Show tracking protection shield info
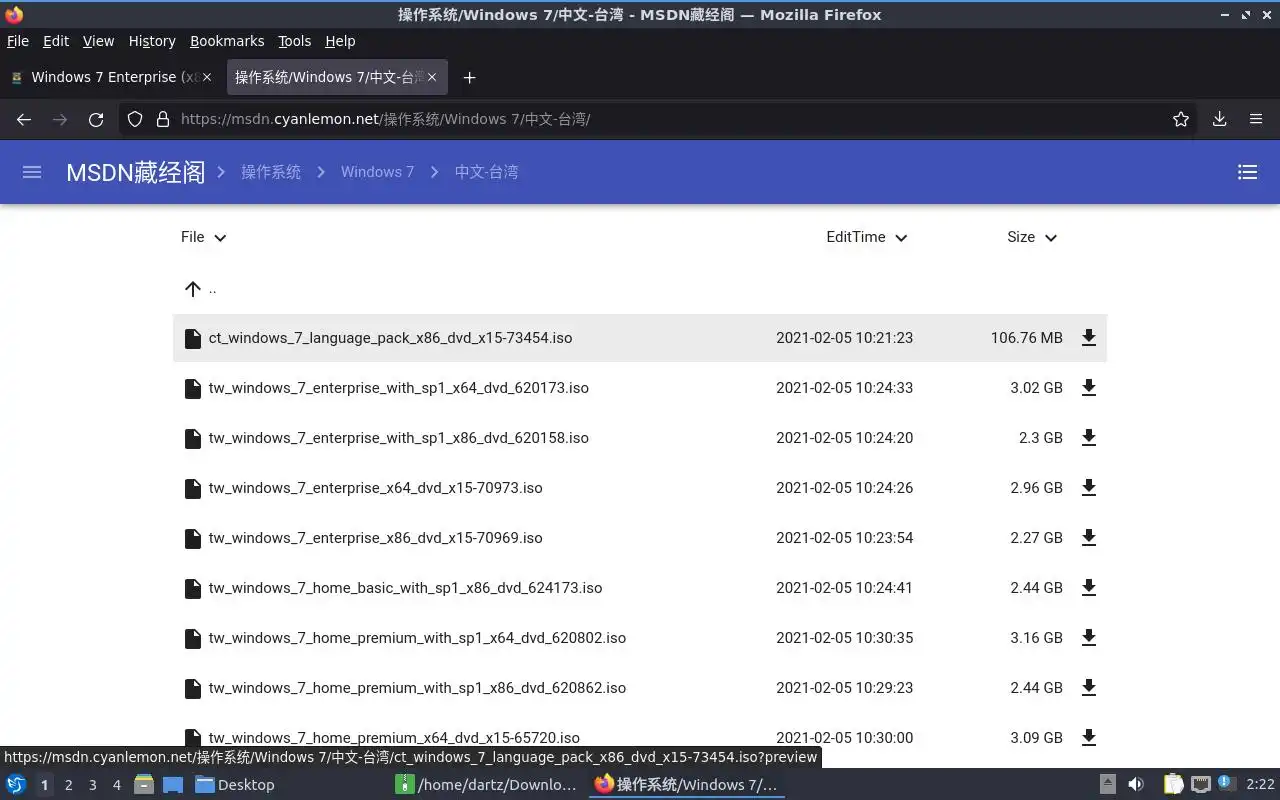Viewport: 1280px width, 800px height. pos(135,119)
